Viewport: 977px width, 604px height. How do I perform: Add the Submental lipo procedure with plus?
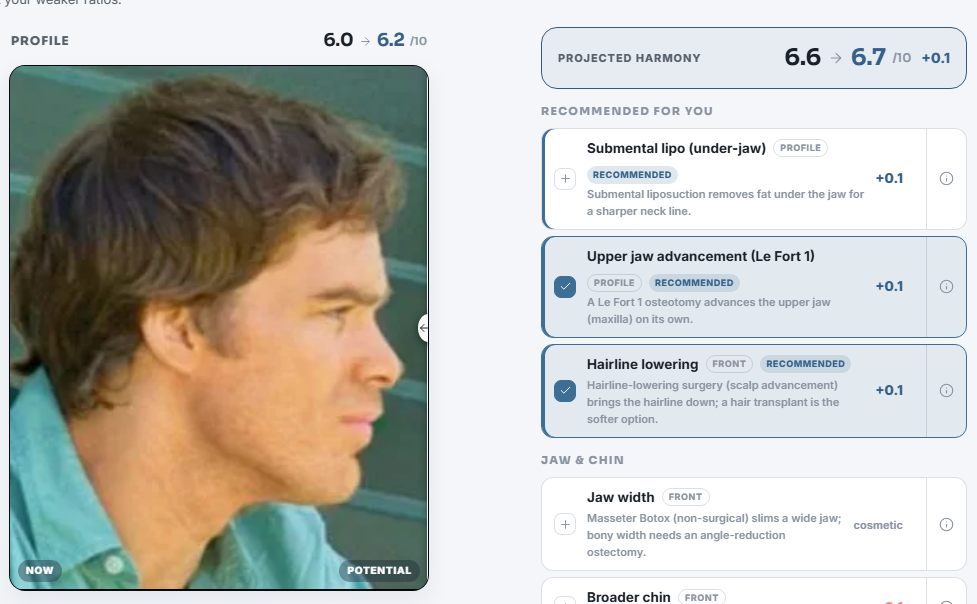pyautogui.click(x=565, y=179)
